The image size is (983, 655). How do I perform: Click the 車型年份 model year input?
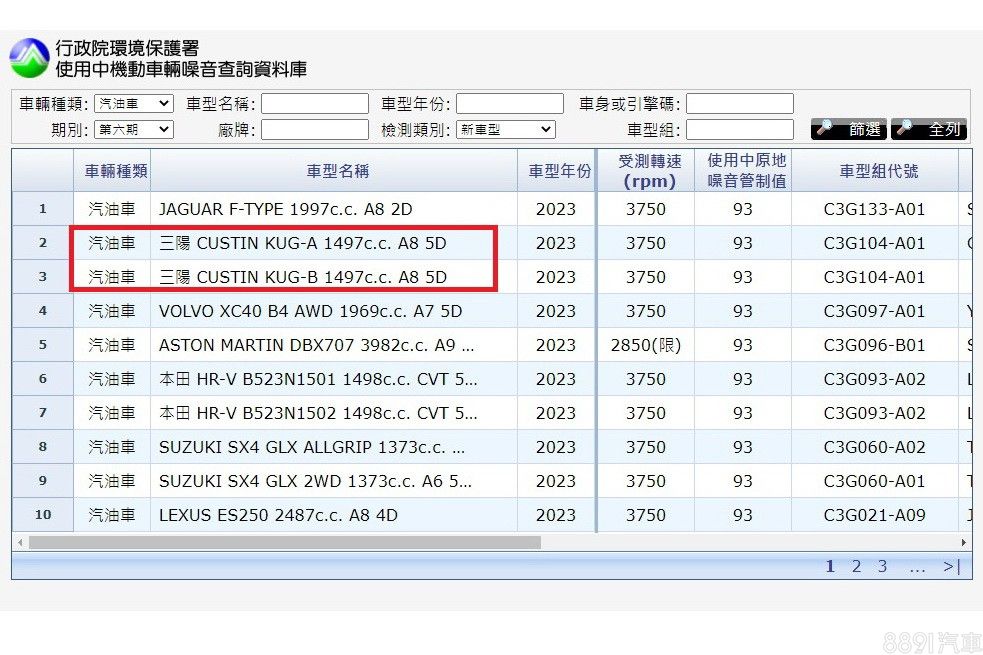(x=510, y=104)
